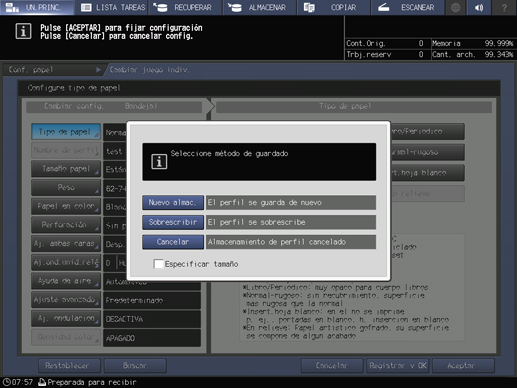
Task: Click the Aceptar button
Action: (x=463, y=366)
